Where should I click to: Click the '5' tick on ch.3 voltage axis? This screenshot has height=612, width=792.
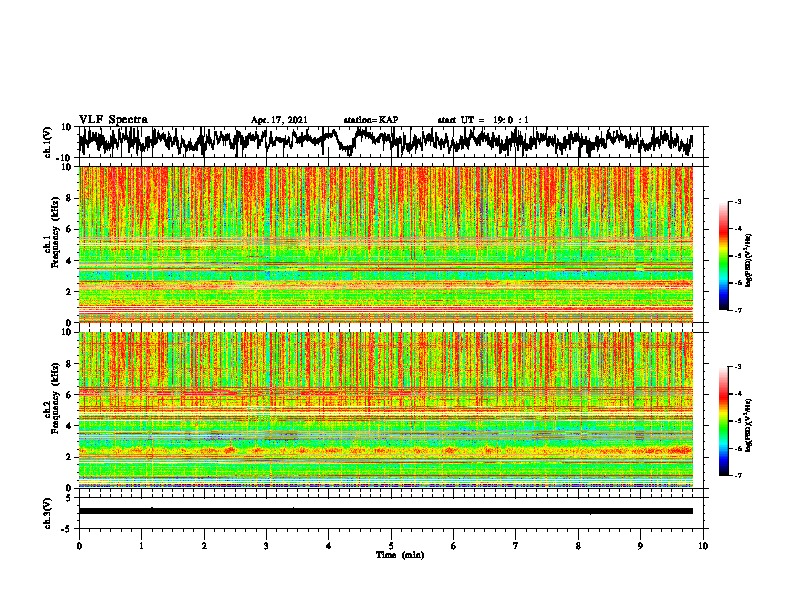[x=68, y=499]
